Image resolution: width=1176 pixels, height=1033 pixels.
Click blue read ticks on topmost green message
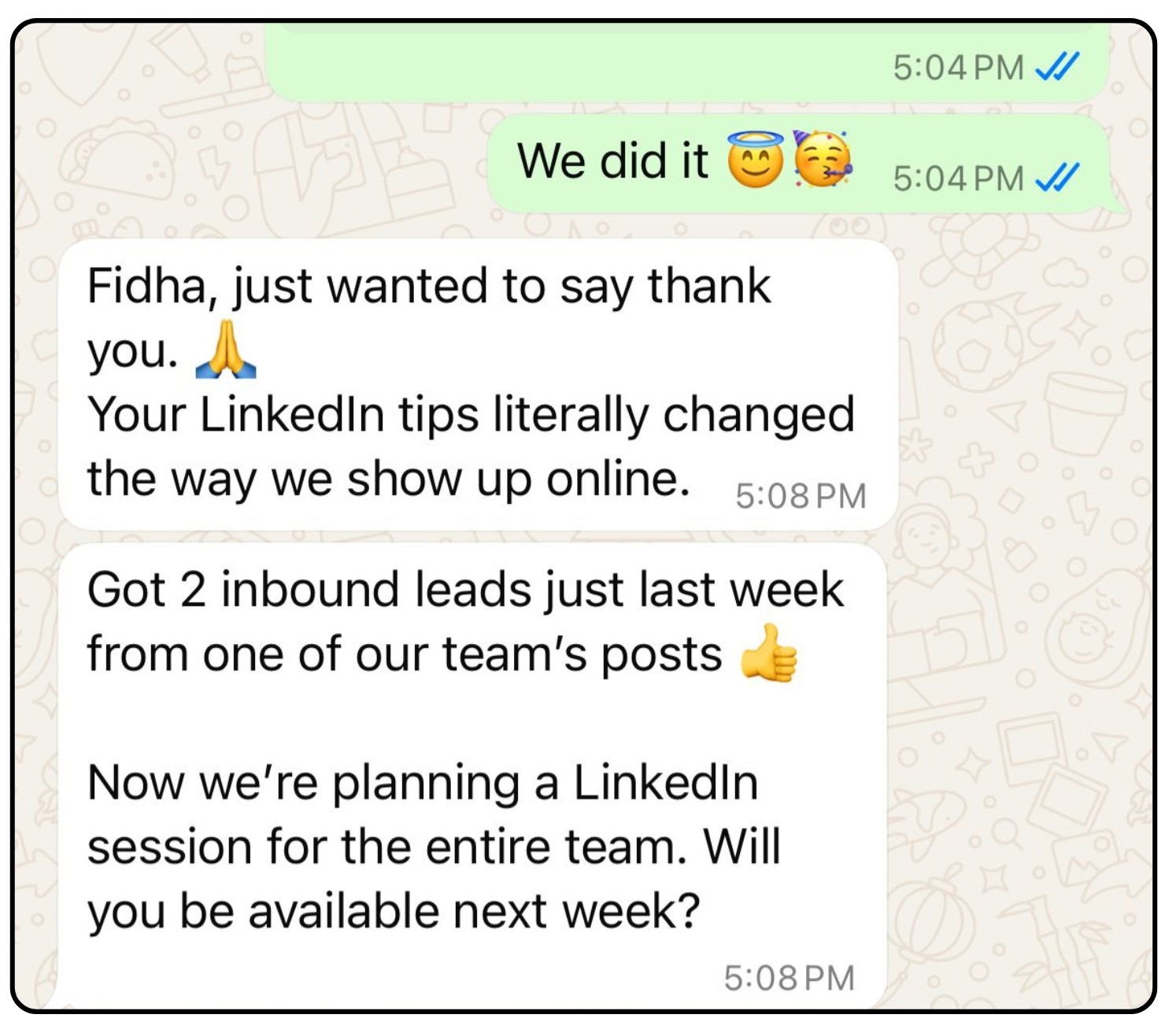click(x=1057, y=67)
